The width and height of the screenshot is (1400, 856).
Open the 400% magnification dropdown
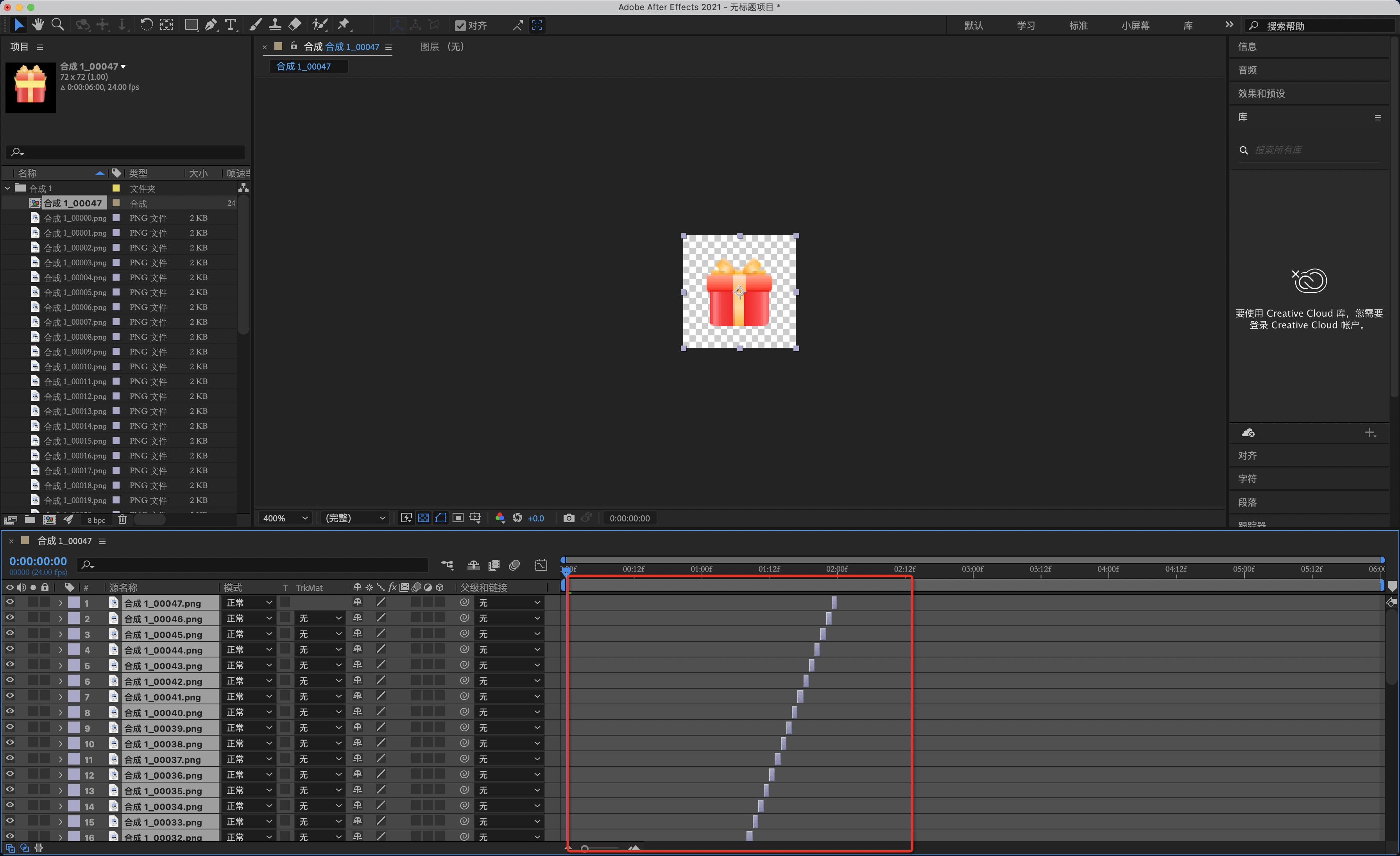(x=285, y=518)
